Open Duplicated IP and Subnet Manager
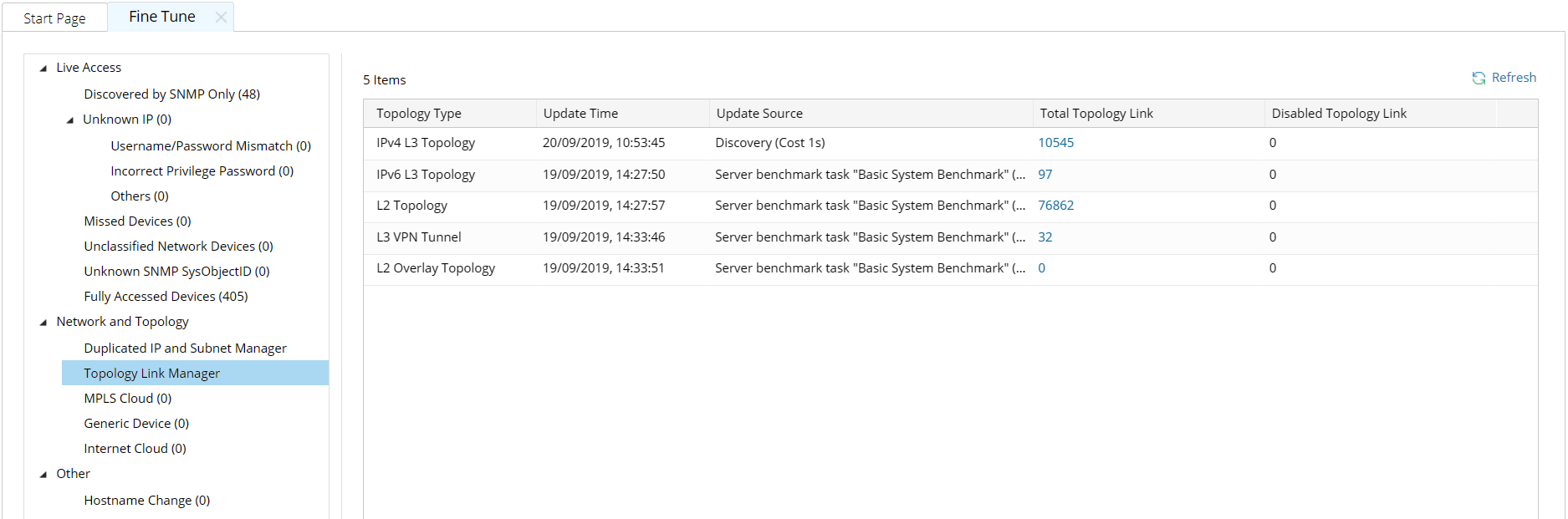This screenshot has height=519, width=1568. 185,349
